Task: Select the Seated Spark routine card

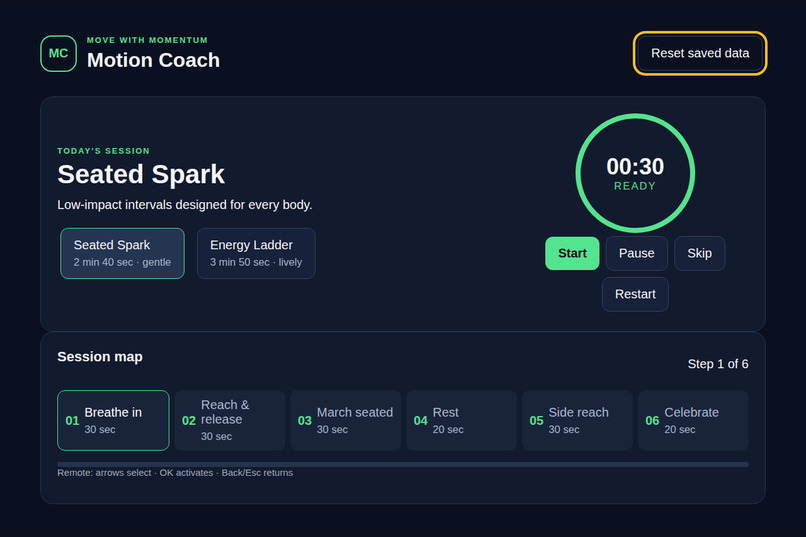Action: pos(122,253)
